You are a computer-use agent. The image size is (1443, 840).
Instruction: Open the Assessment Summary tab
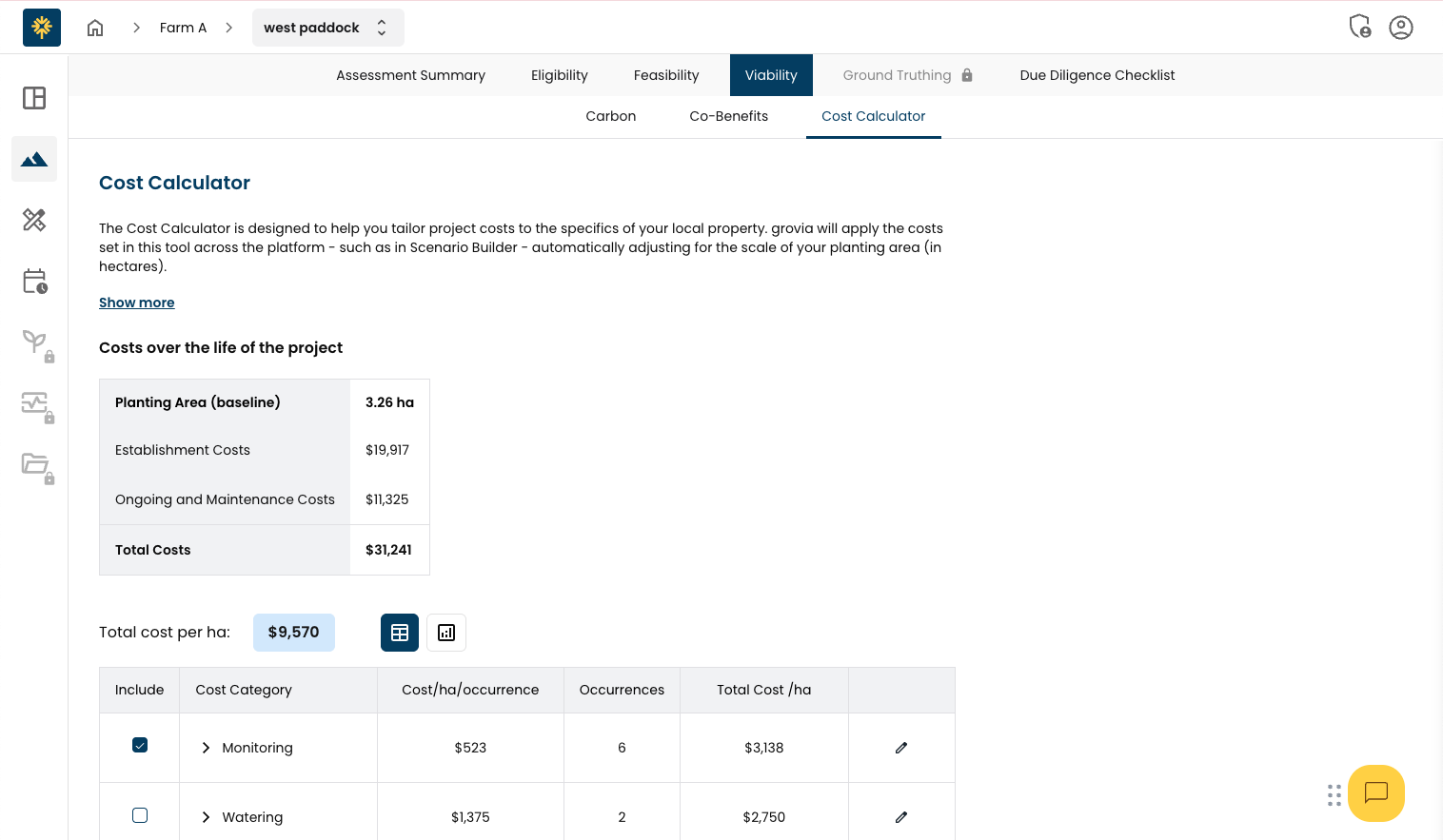410,75
